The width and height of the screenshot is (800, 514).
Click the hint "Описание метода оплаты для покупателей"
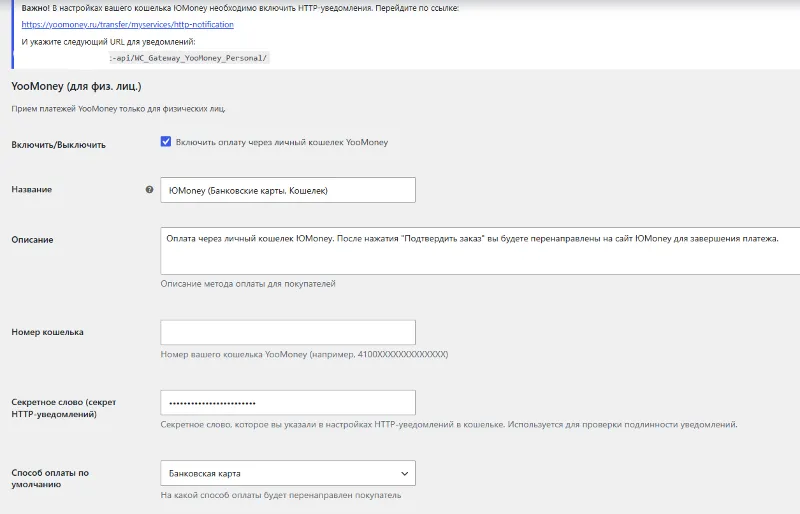(248, 284)
